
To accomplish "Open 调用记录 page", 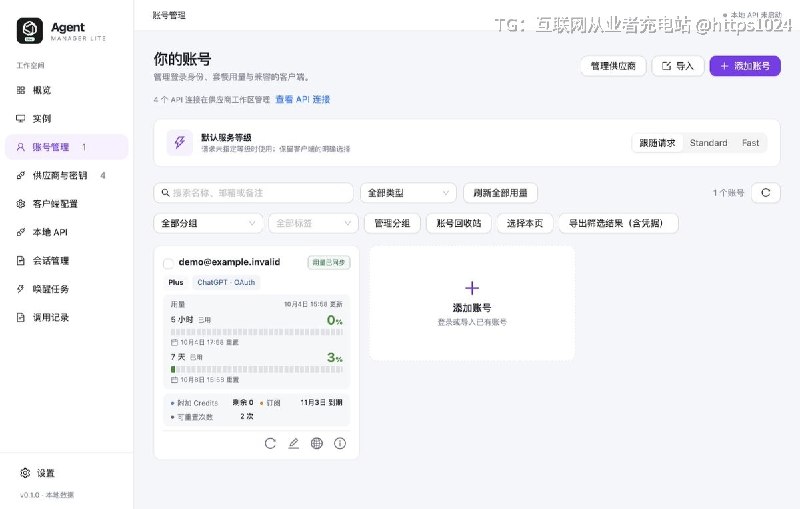I will click(x=66, y=317).
